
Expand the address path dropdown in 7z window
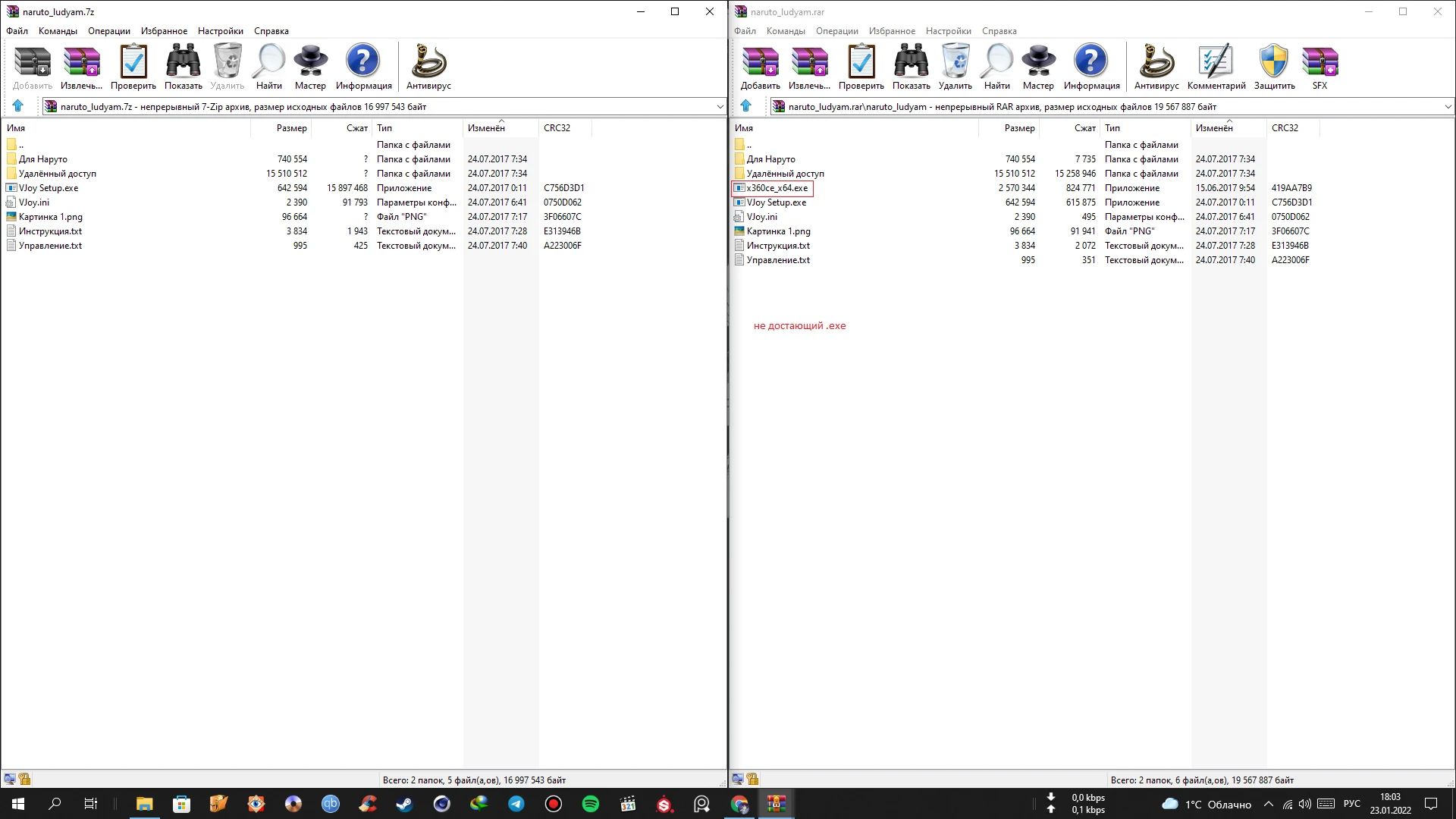click(720, 107)
